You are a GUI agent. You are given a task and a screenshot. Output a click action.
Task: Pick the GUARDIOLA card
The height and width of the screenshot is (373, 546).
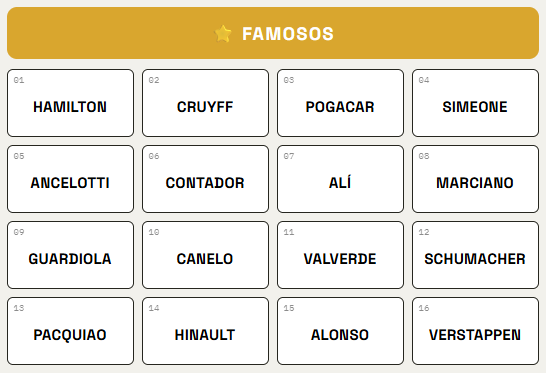click(70, 255)
